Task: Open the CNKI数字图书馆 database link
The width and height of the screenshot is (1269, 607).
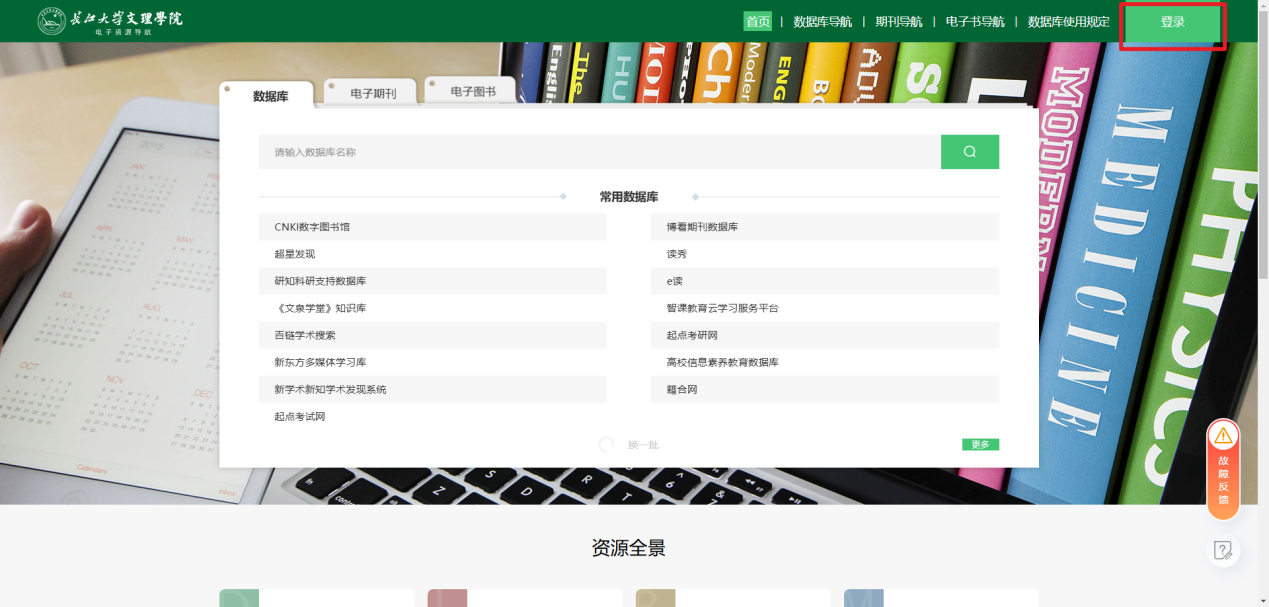Action: [312, 227]
